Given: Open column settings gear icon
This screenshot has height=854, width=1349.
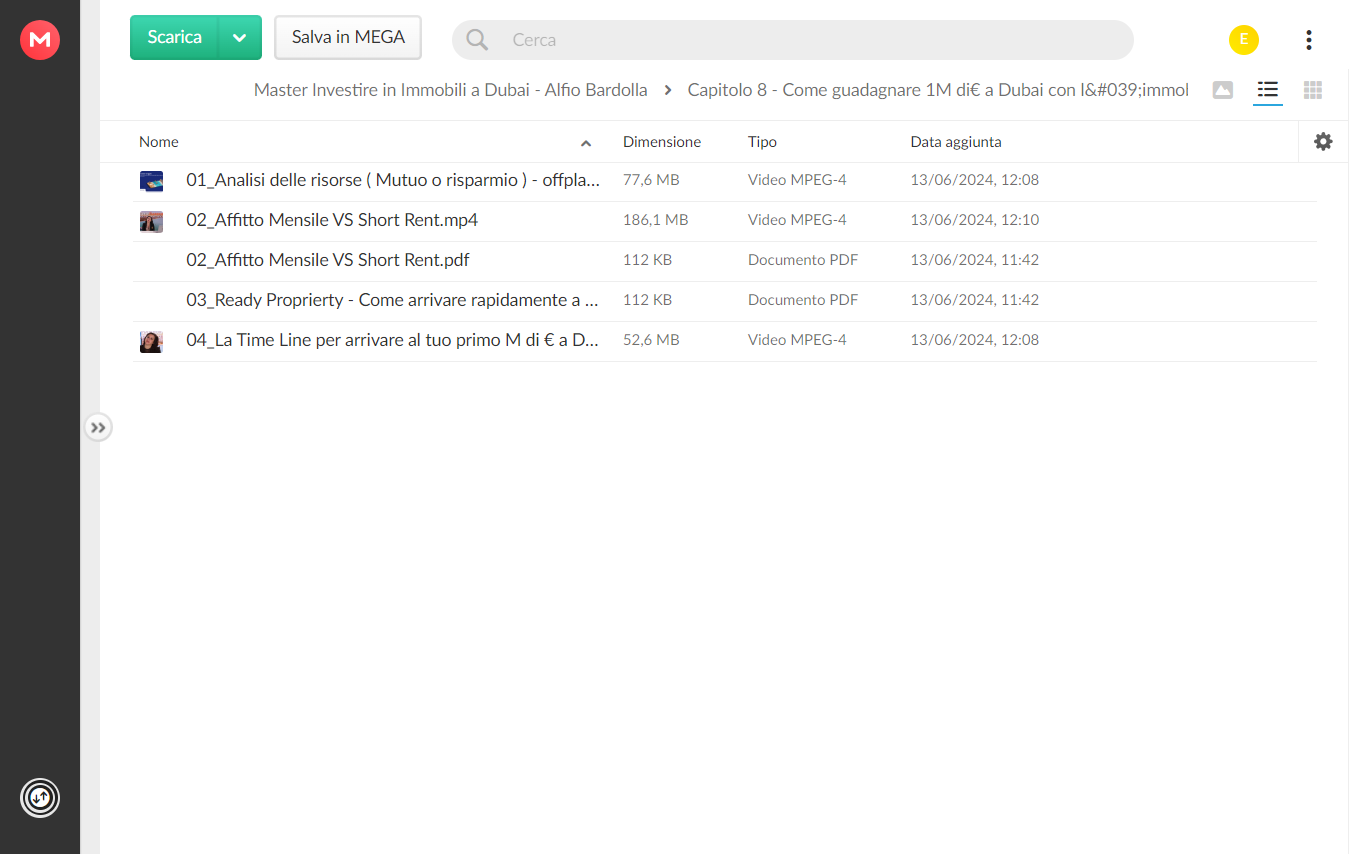Looking at the screenshot, I should pyautogui.click(x=1323, y=142).
